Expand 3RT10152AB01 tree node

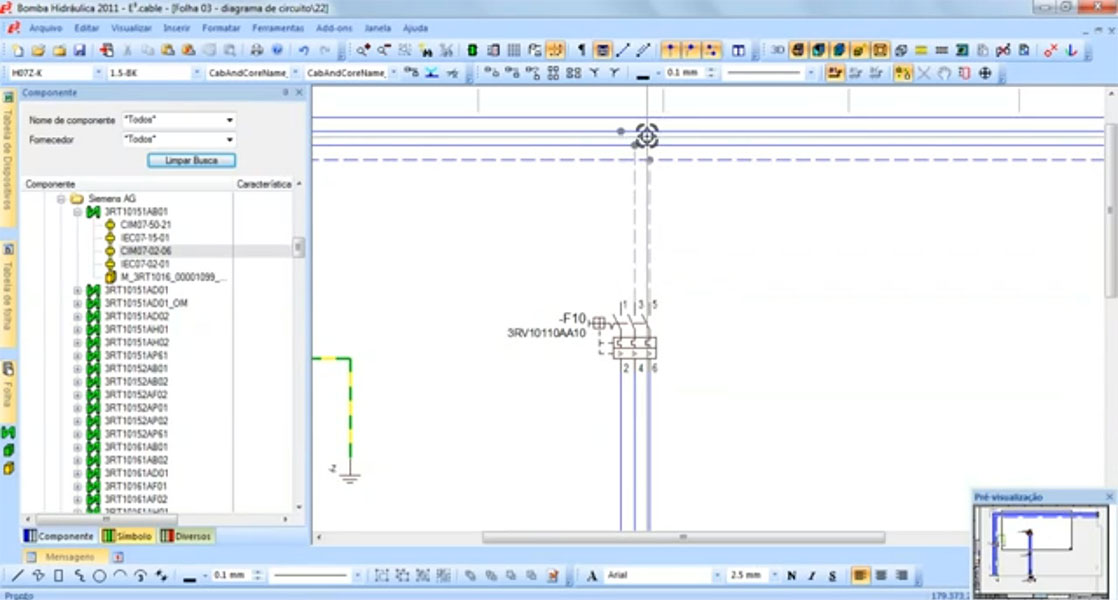pyautogui.click(x=77, y=368)
